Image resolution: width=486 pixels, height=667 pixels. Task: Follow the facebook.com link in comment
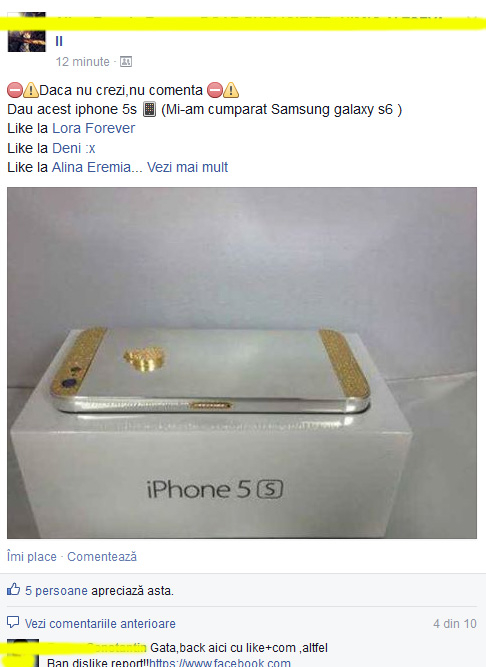point(220,662)
